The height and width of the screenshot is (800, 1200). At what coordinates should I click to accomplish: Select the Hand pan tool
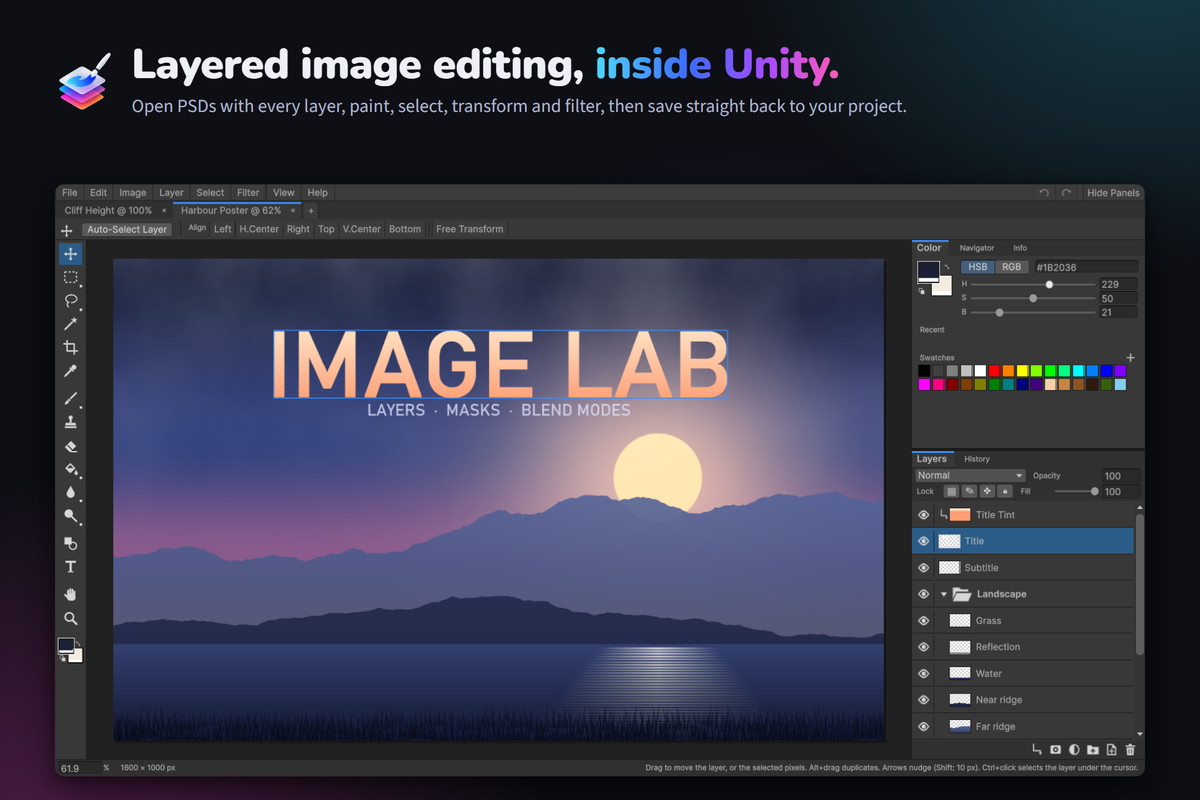(x=71, y=594)
